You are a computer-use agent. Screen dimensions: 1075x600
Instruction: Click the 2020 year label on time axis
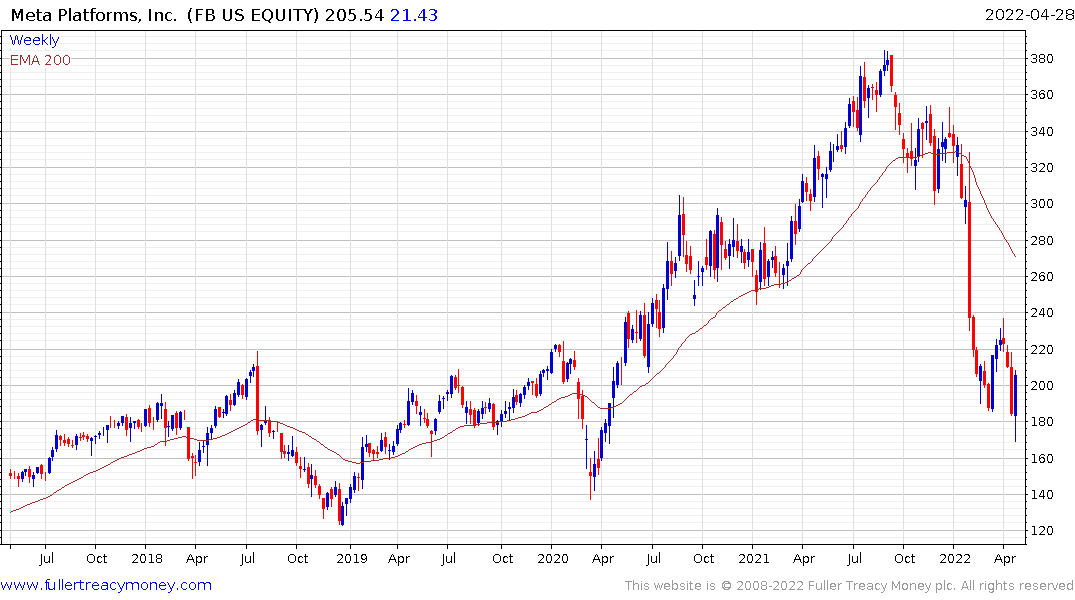pos(553,558)
